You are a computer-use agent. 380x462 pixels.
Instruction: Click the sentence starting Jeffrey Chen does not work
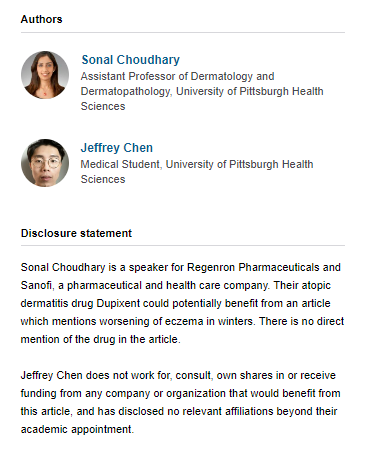181,402
